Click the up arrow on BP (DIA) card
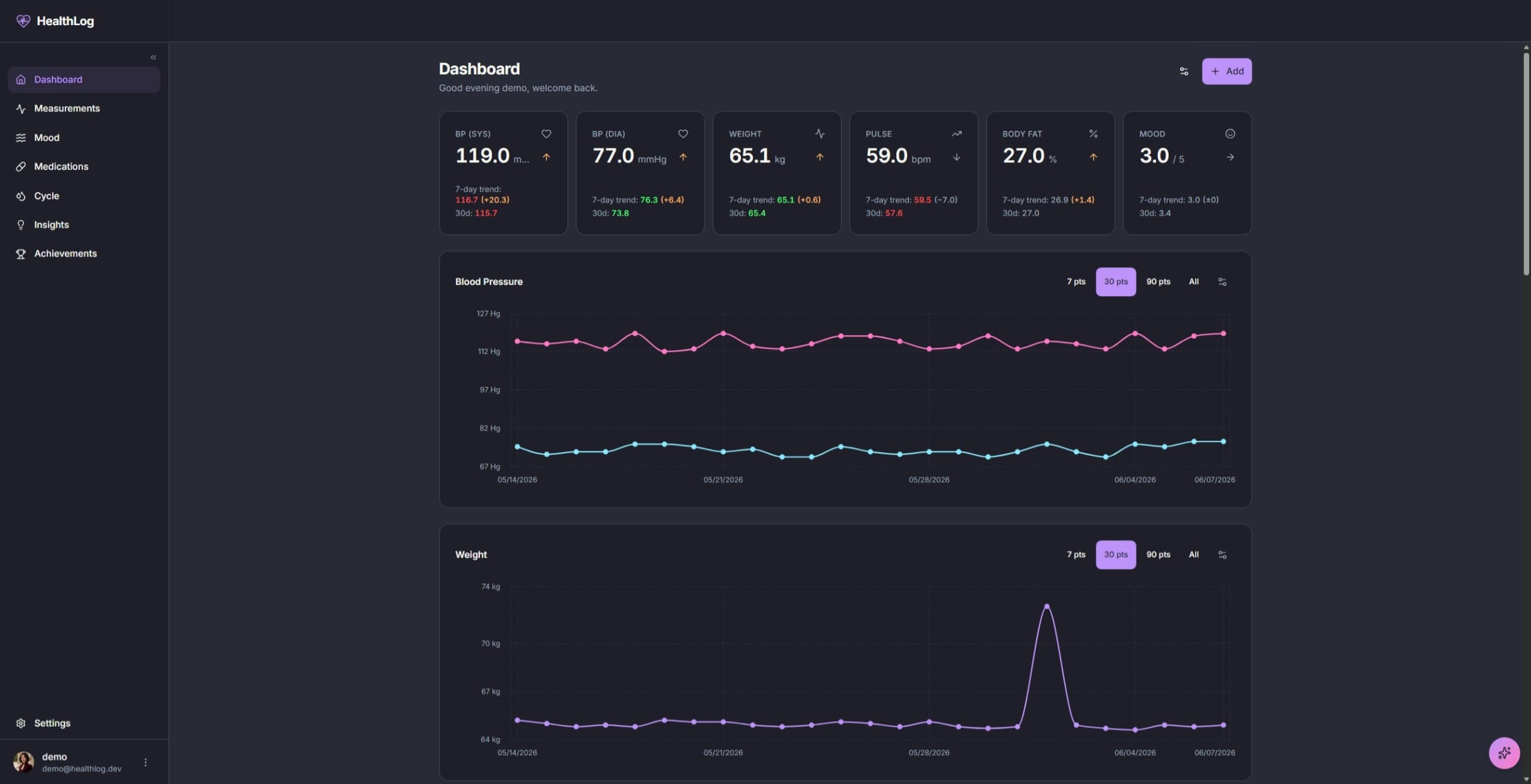This screenshot has height=784, width=1531. click(x=682, y=157)
